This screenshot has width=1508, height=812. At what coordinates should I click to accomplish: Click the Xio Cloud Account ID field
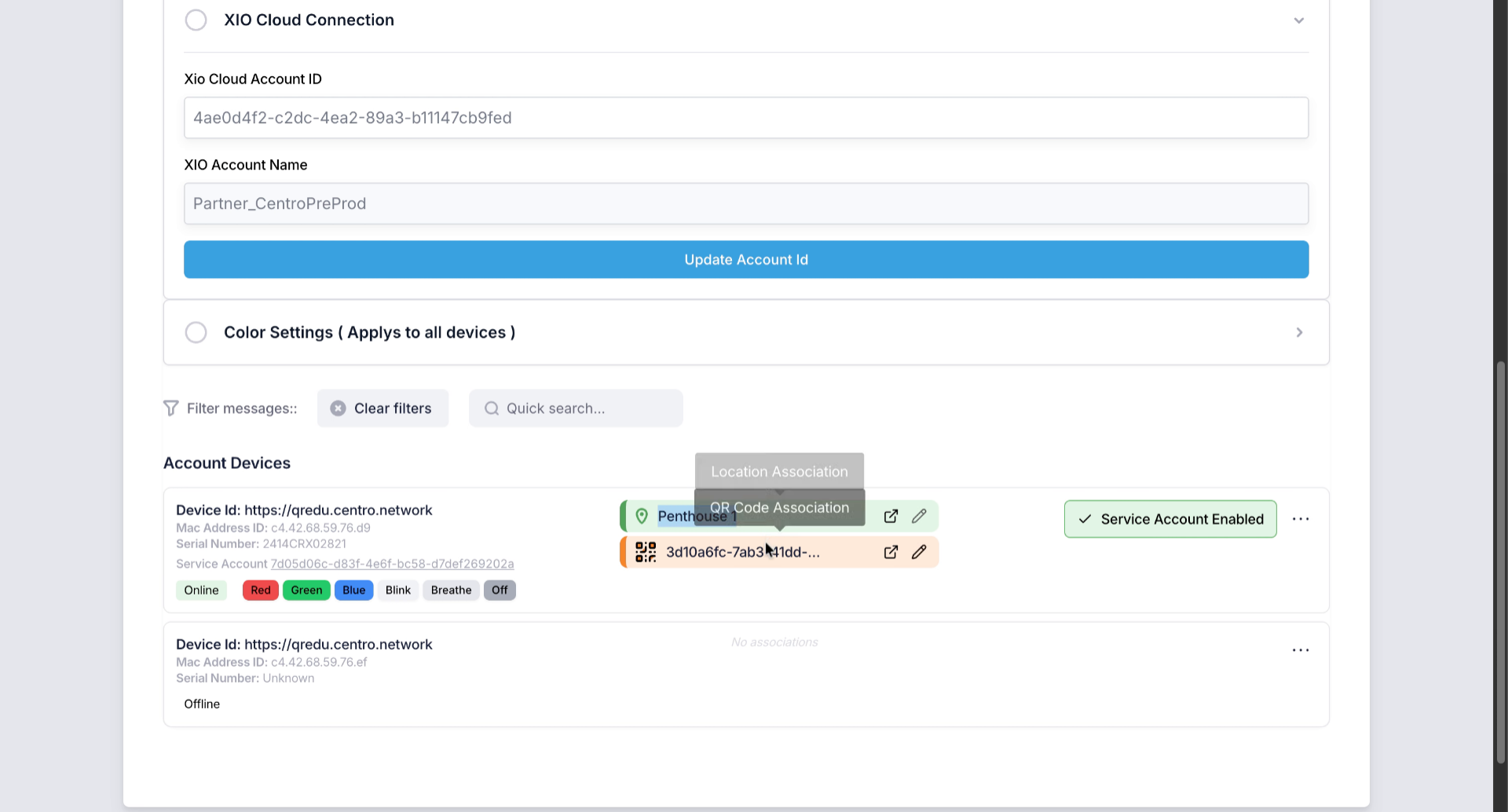746,118
